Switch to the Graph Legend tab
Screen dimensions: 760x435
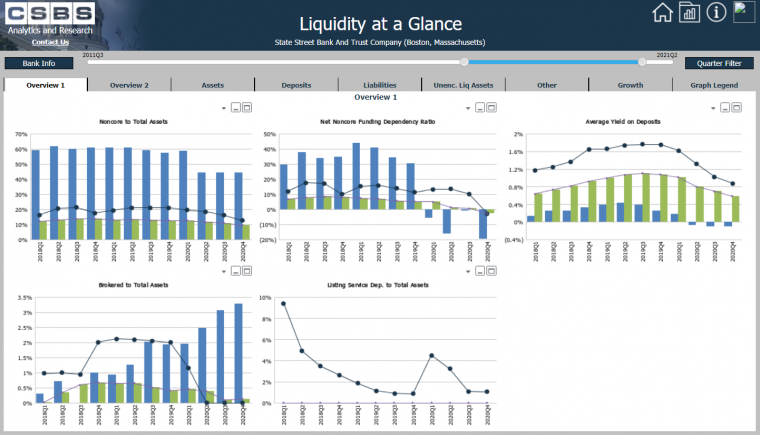pos(714,85)
